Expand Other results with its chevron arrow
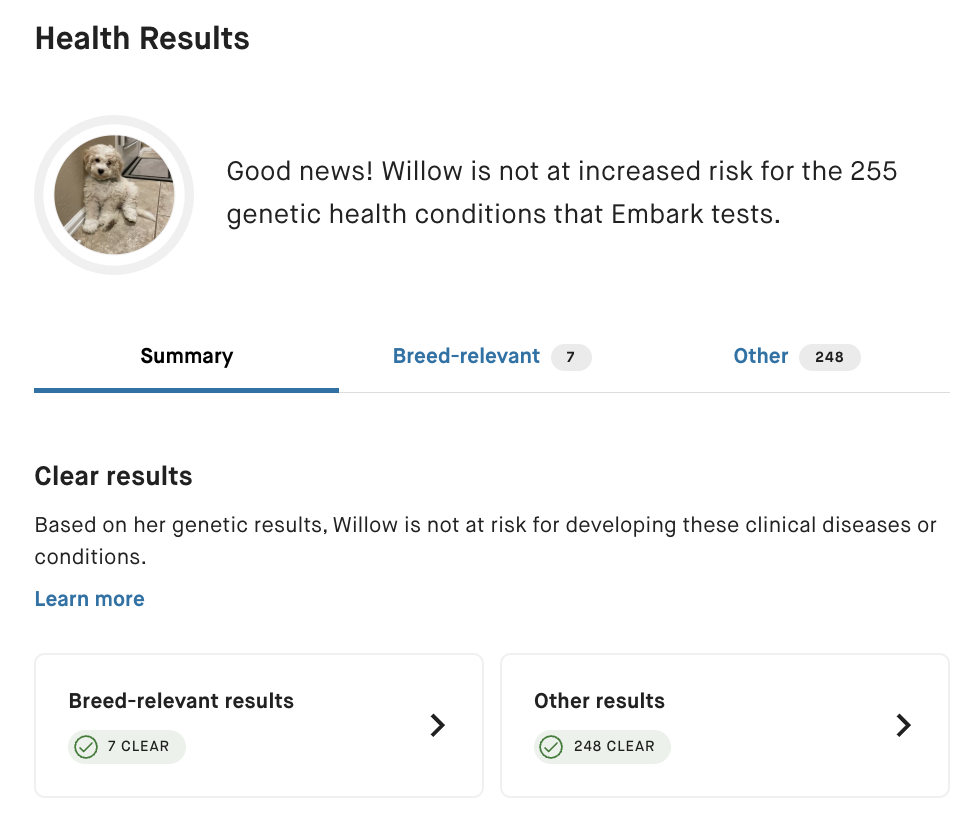The width and height of the screenshot is (980, 840). click(903, 726)
